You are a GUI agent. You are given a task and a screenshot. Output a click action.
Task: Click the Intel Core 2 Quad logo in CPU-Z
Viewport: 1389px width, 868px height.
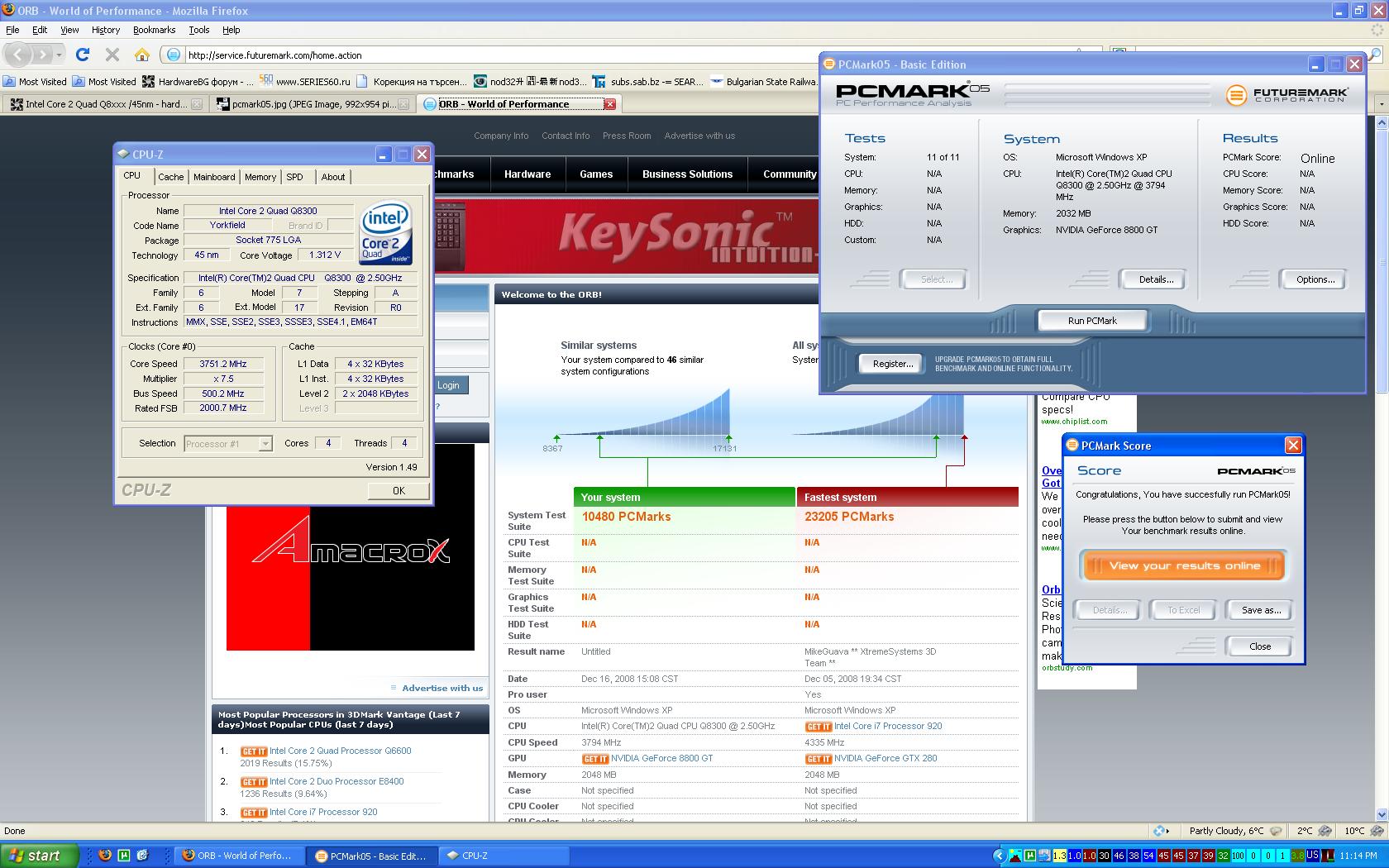[385, 234]
